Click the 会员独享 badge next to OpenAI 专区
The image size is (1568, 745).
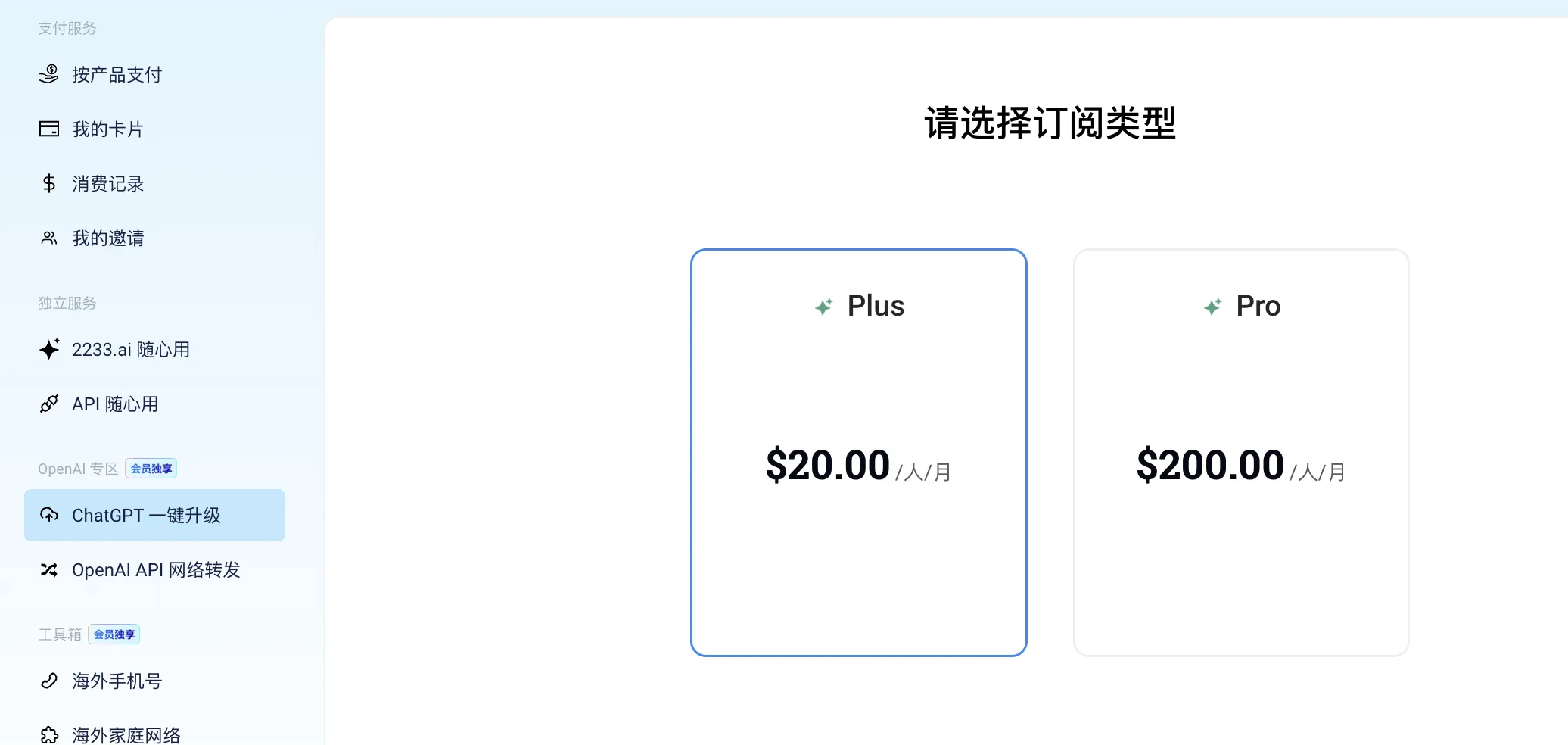(150, 468)
